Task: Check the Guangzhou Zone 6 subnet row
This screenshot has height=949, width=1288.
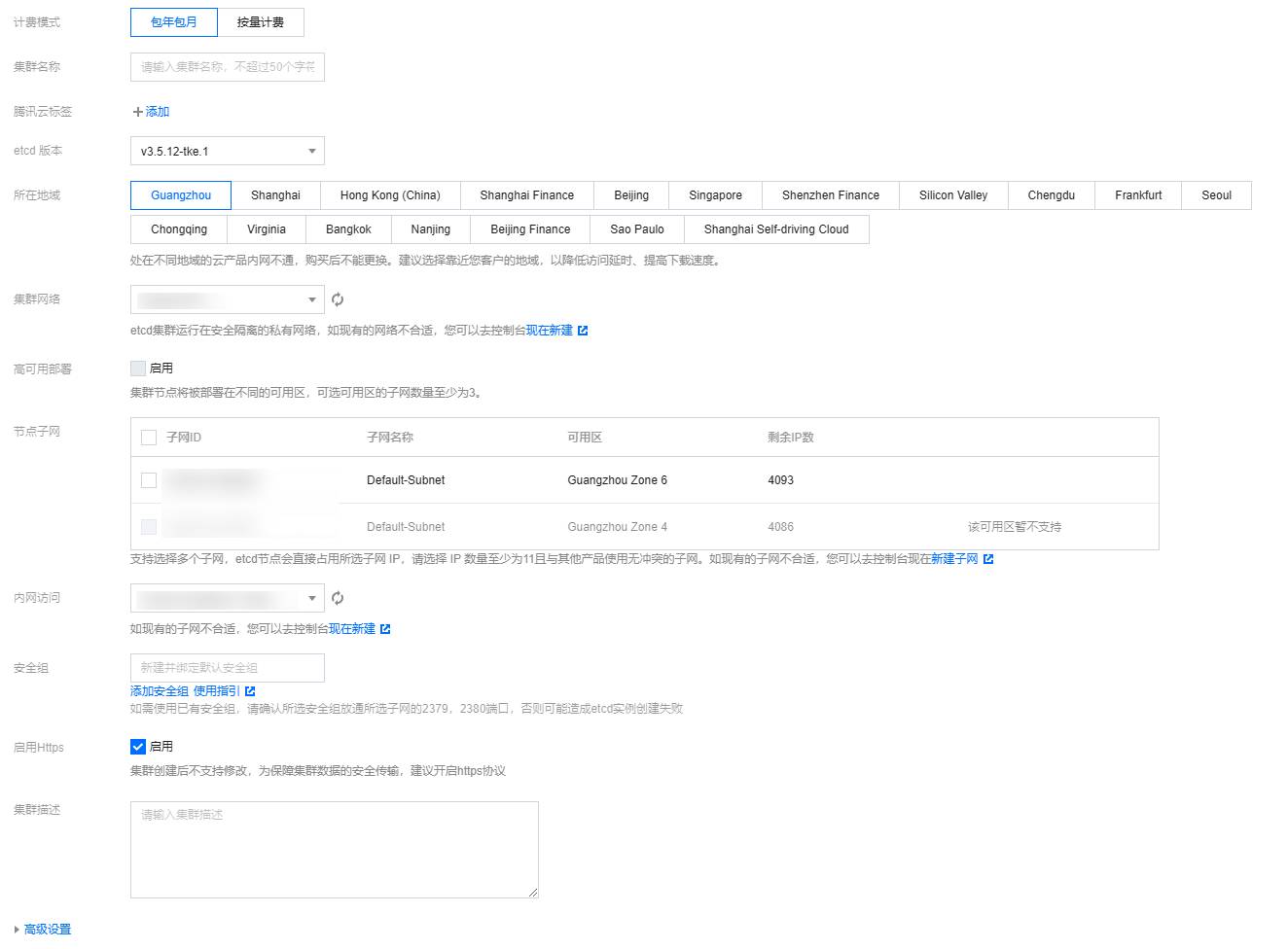Action: (149, 480)
